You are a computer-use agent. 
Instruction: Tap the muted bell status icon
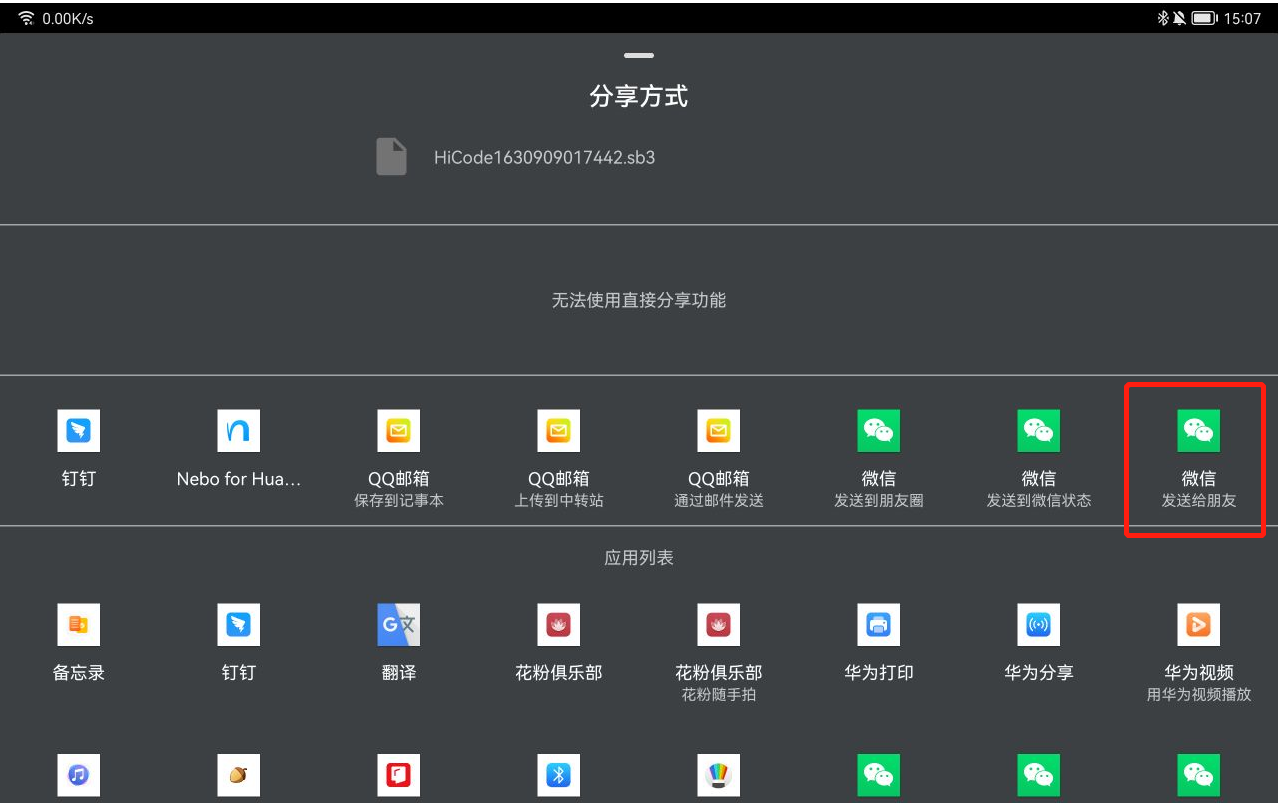pyautogui.click(x=1180, y=18)
